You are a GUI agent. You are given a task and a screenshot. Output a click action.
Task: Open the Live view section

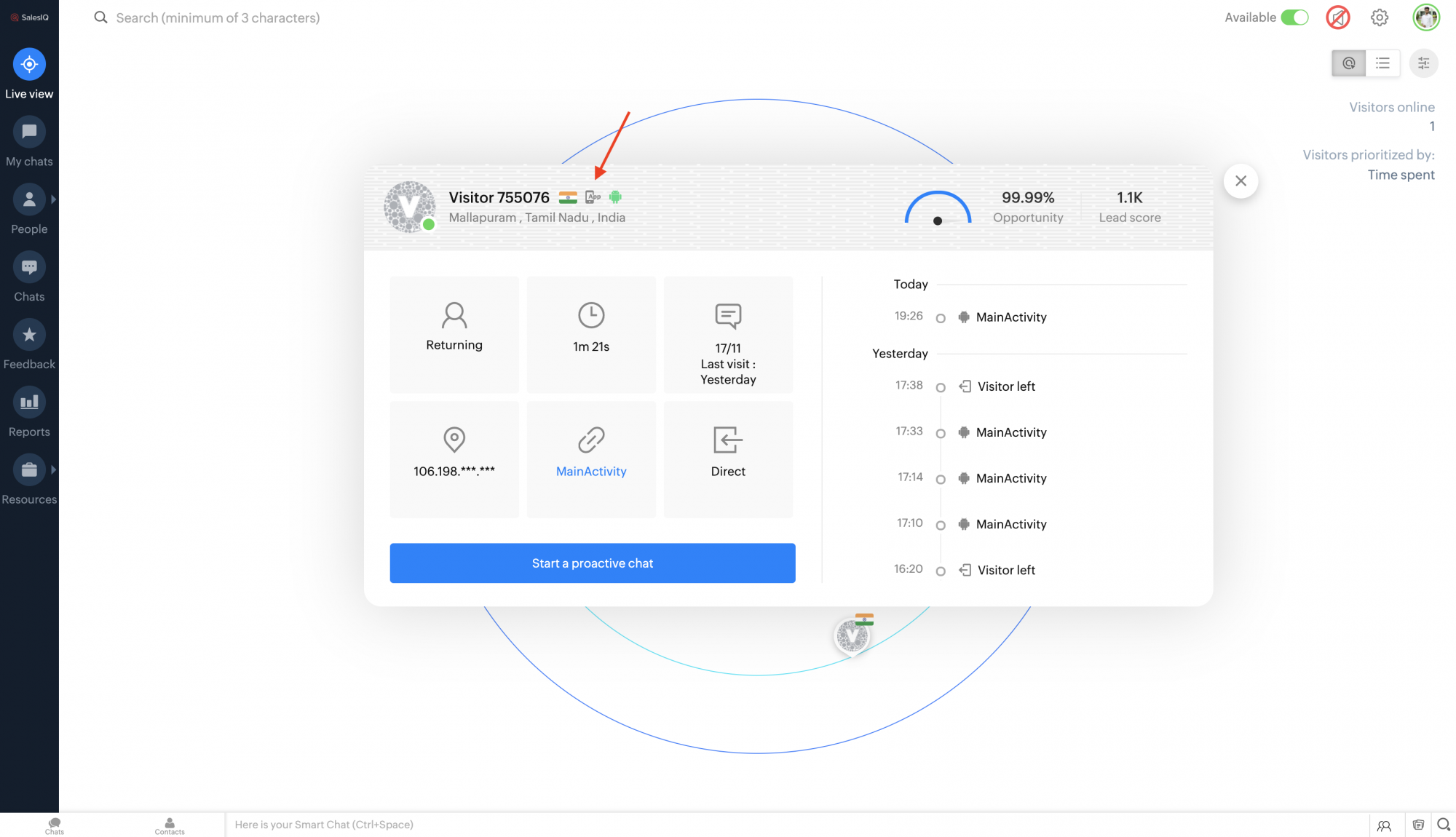(29, 65)
